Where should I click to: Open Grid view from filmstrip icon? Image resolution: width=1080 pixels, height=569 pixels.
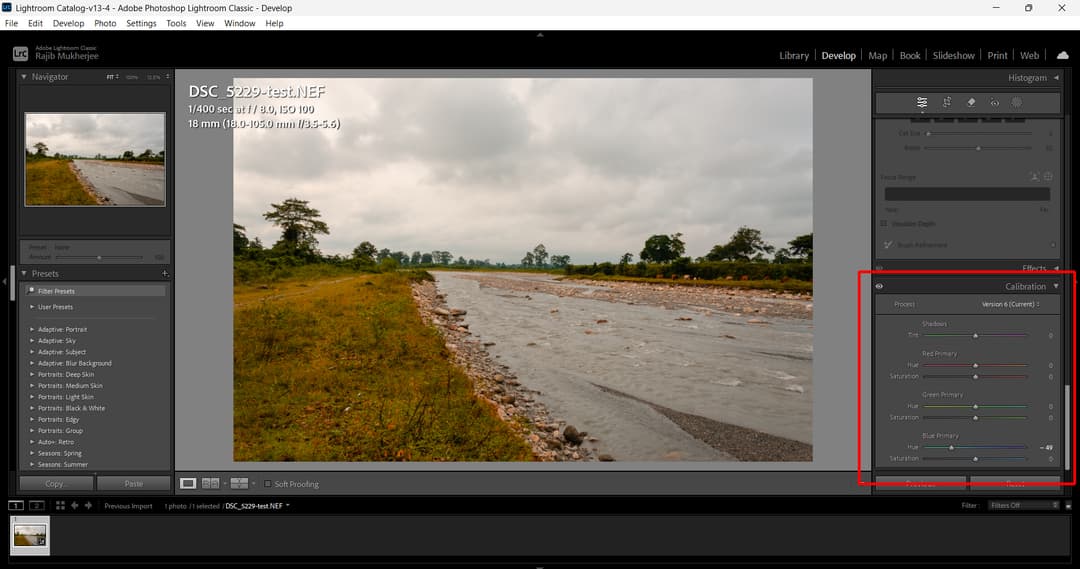(x=61, y=506)
